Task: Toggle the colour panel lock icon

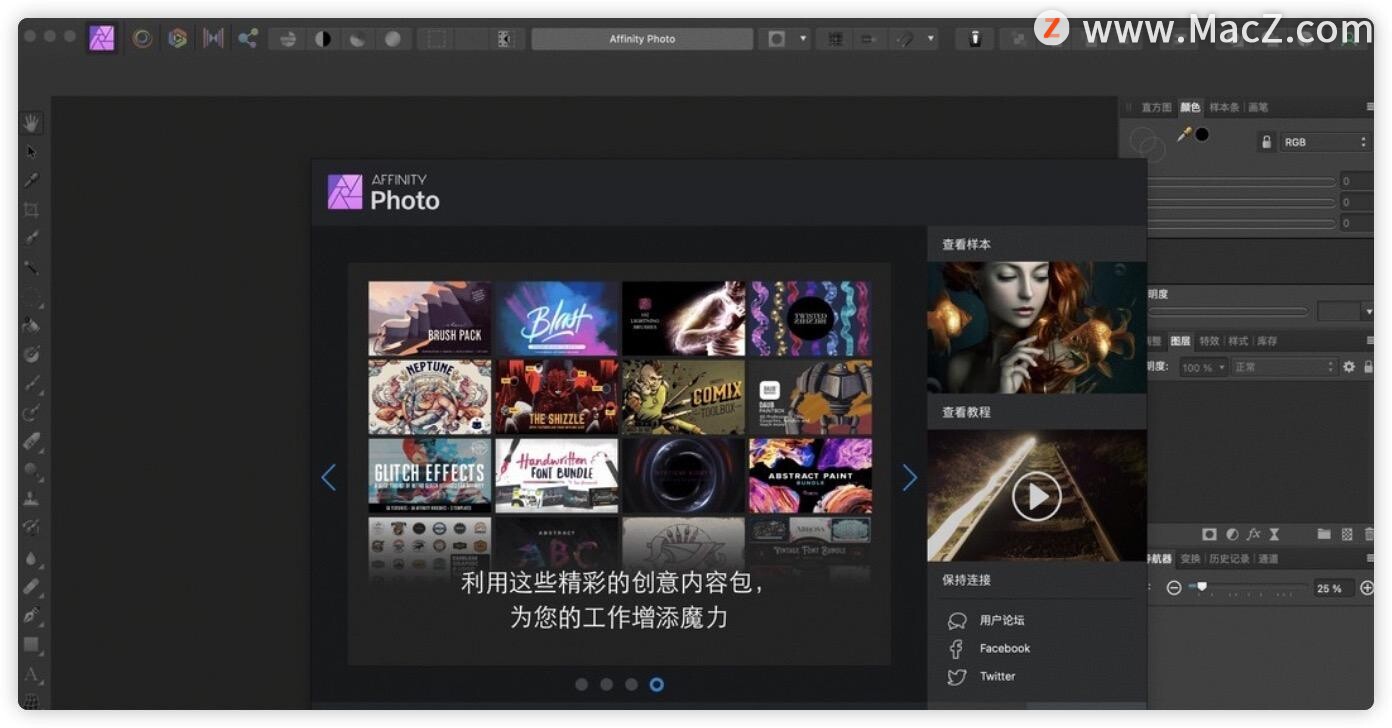Action: point(1266,142)
